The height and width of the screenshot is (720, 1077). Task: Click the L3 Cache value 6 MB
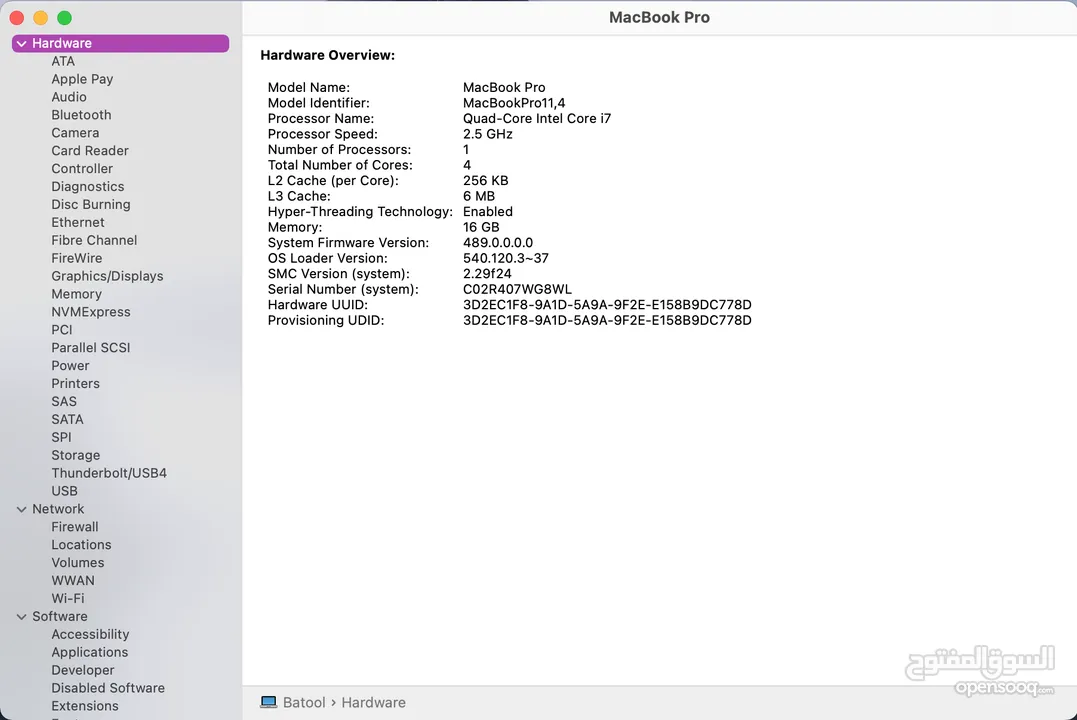(x=478, y=196)
